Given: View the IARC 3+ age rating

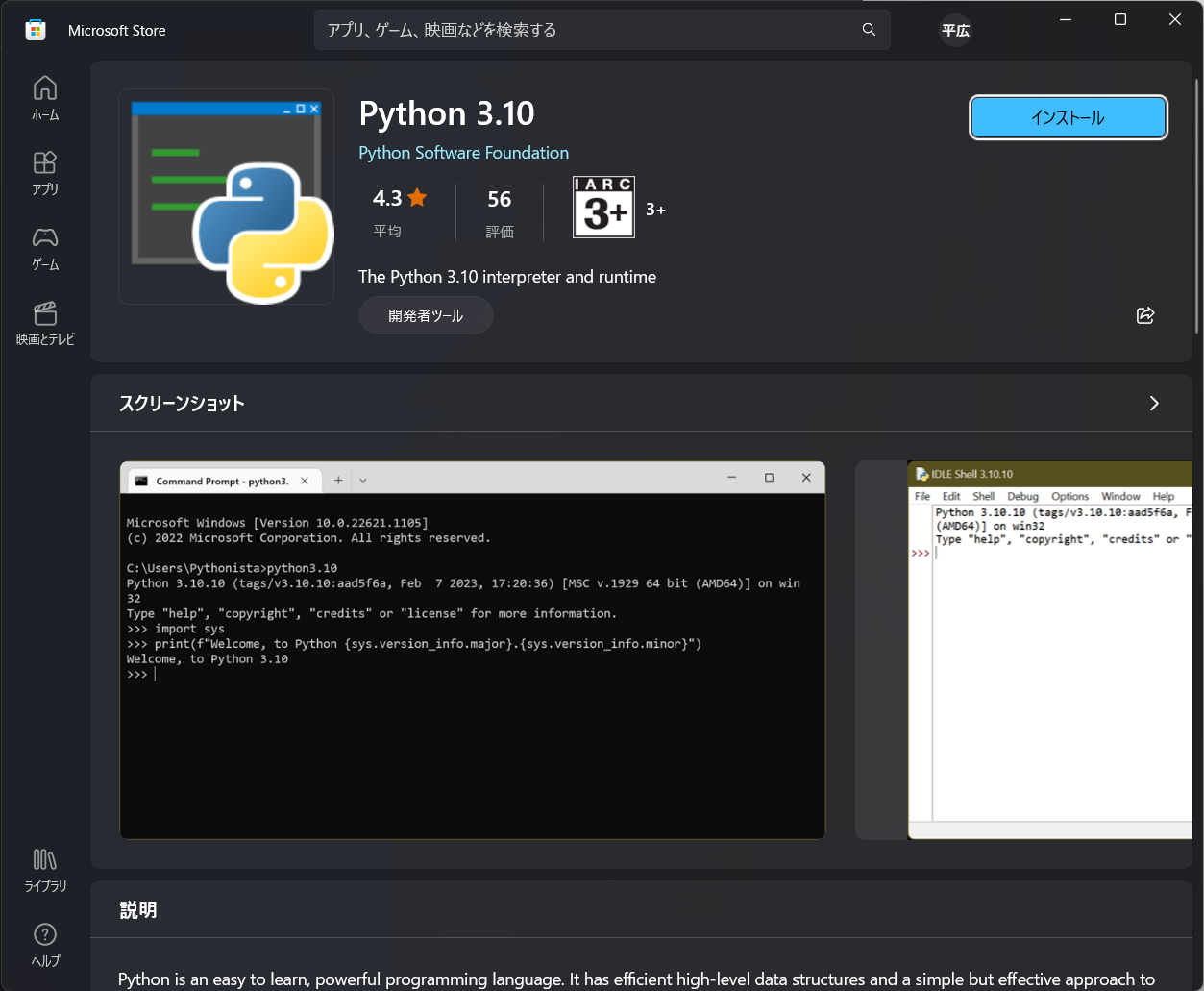Looking at the screenshot, I should [603, 208].
